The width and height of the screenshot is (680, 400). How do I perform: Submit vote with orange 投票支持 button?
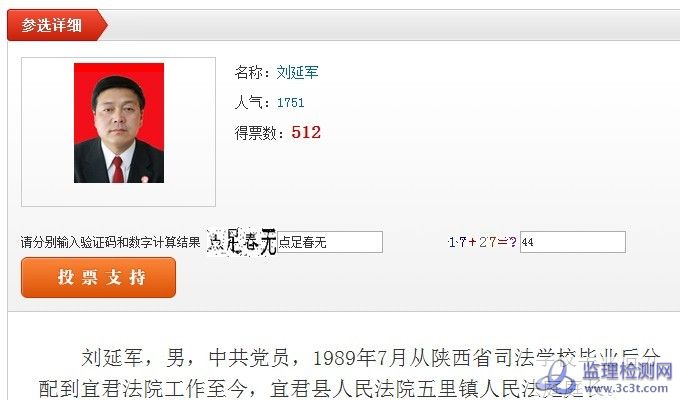(98, 278)
